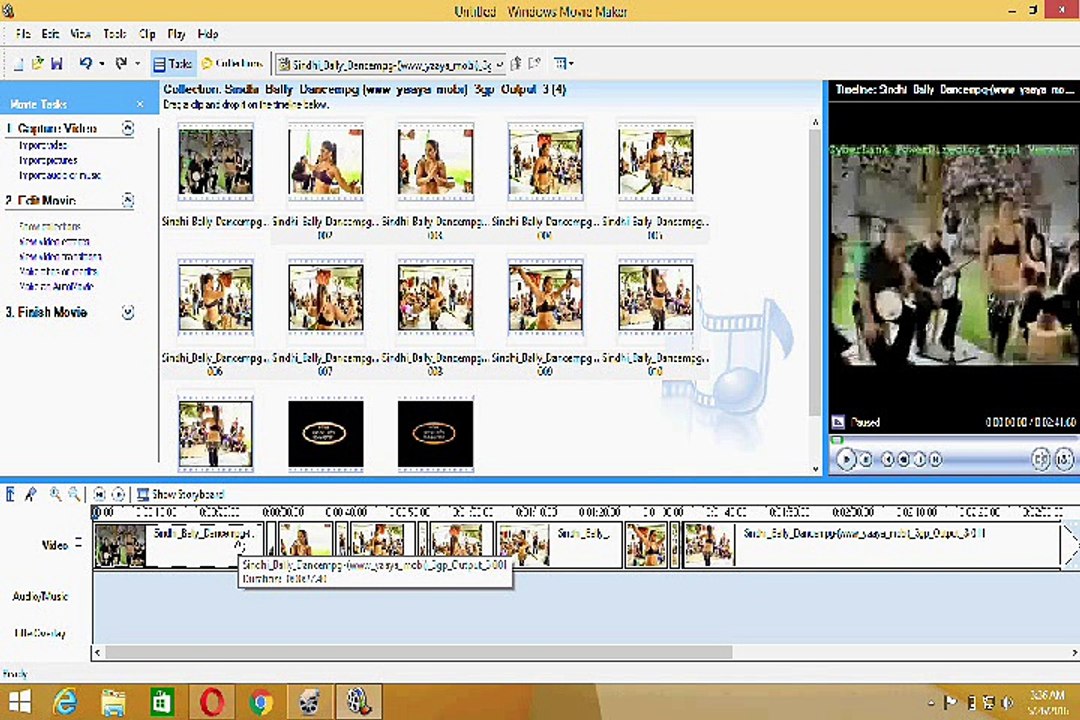Open the File menu
Viewport: 1080px width, 720px height.
pyautogui.click(x=23, y=34)
